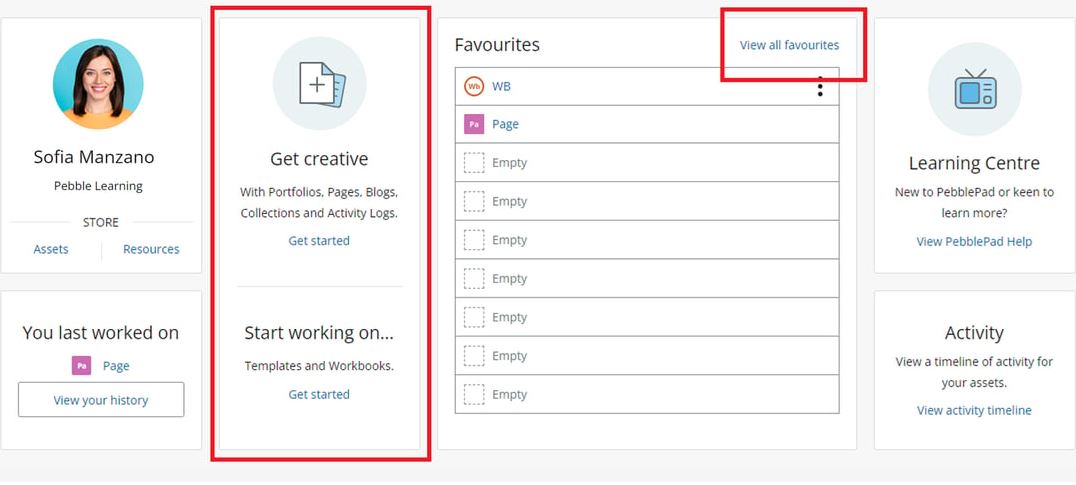1076x485 pixels.
Task: Click the Pa icon under You last worked on
Action: coord(81,366)
